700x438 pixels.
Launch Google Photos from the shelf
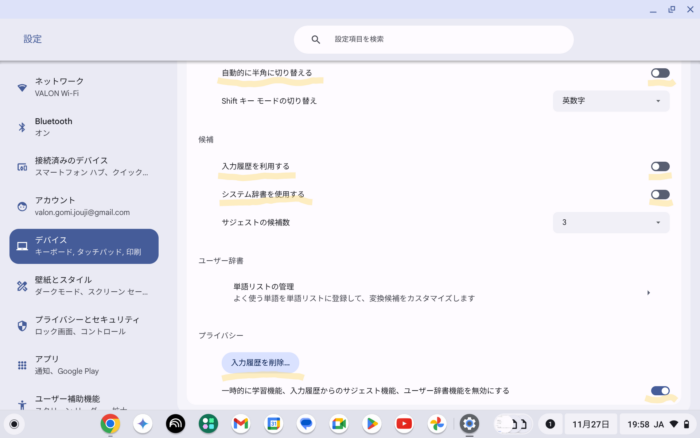[x=437, y=424]
